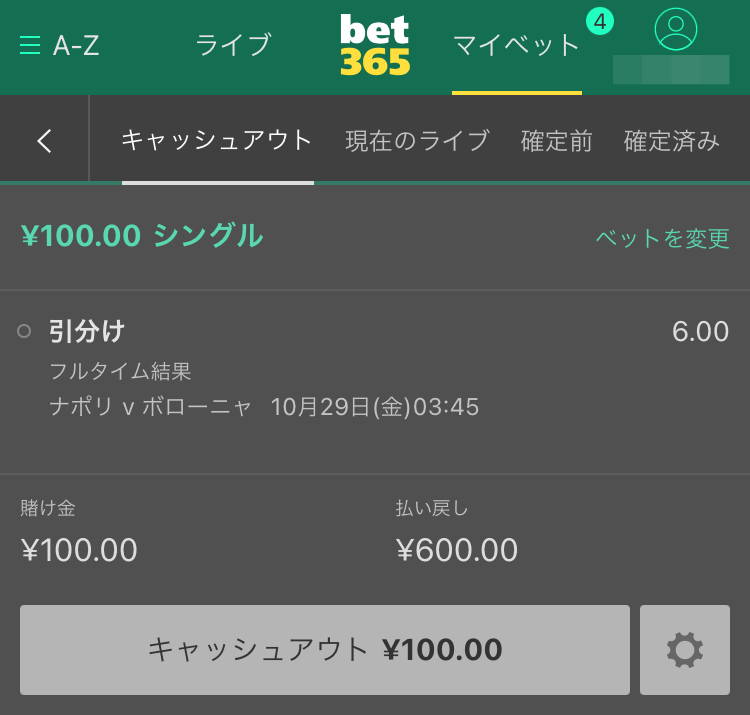Click the open-bet count badge 4

pos(600,22)
